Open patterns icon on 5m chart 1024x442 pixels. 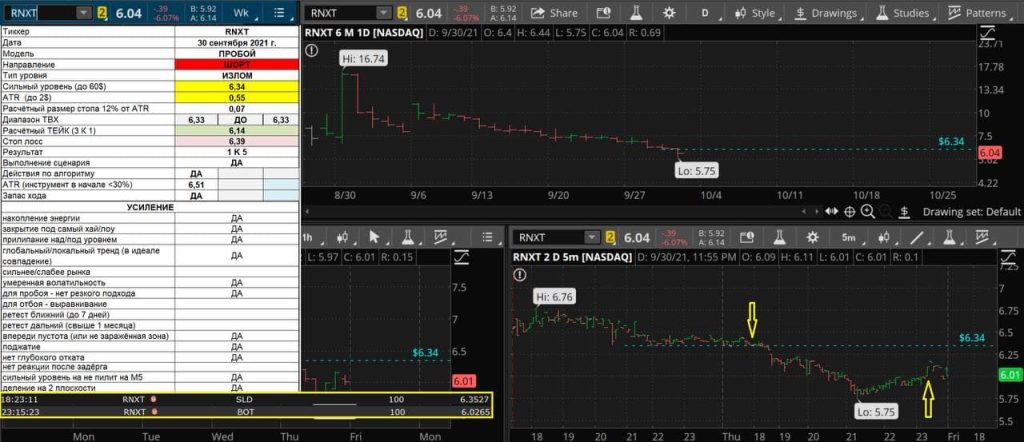984,237
